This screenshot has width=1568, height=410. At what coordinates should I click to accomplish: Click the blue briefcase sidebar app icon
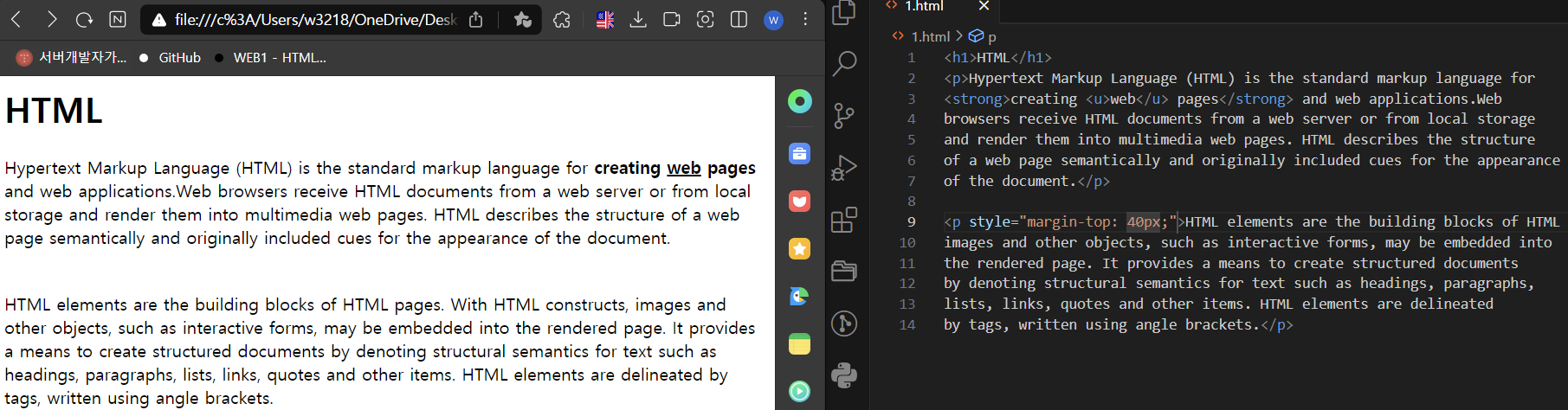[799, 154]
